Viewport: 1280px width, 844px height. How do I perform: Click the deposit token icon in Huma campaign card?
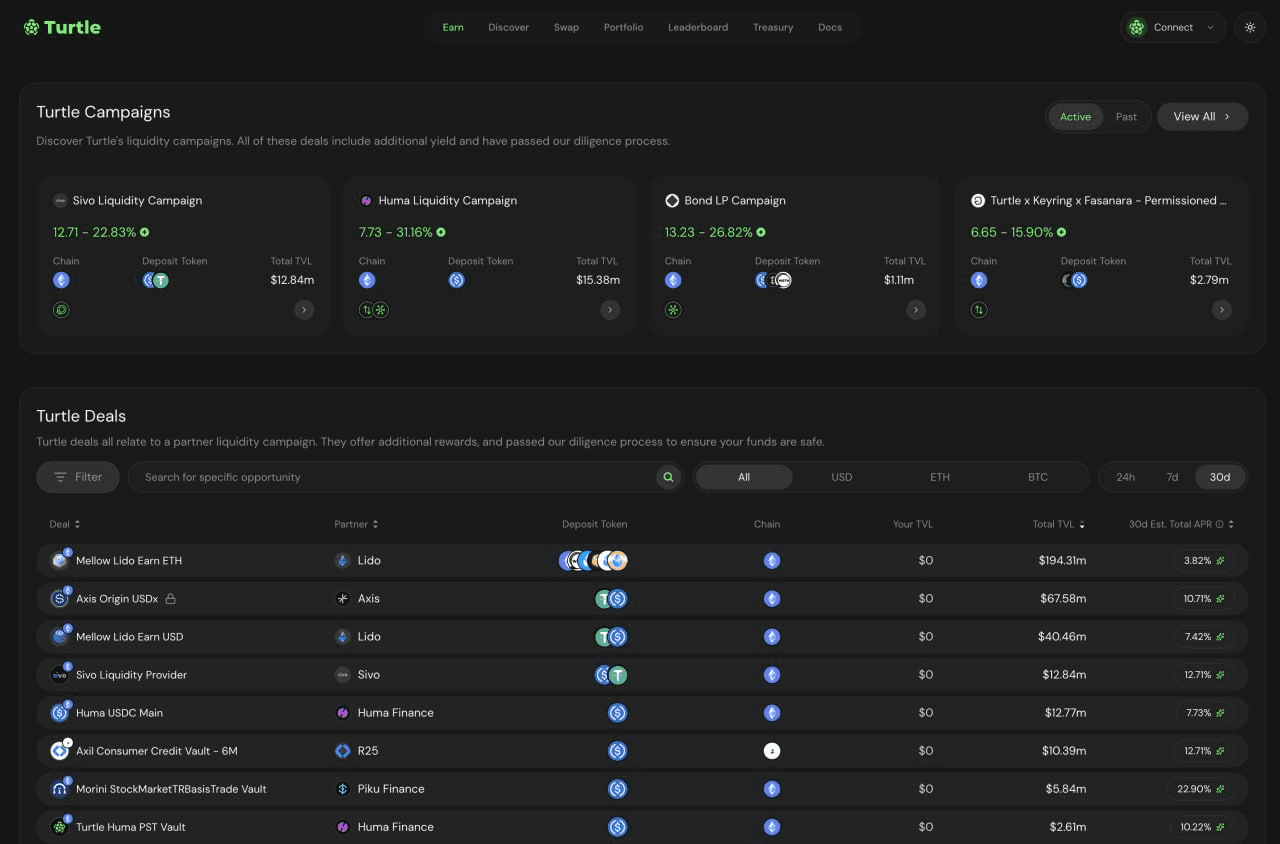[x=457, y=280]
